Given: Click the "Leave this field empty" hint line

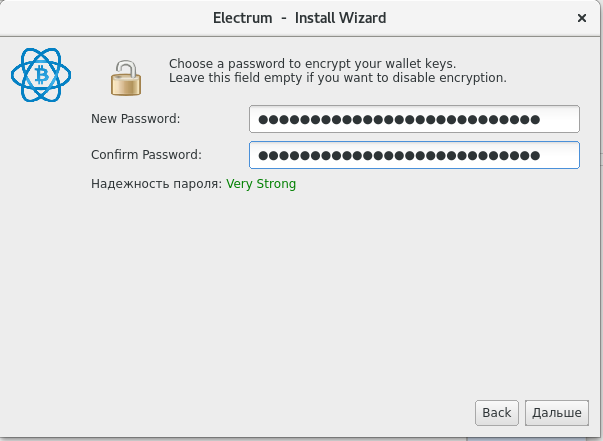Looking at the screenshot, I should tap(337, 77).
